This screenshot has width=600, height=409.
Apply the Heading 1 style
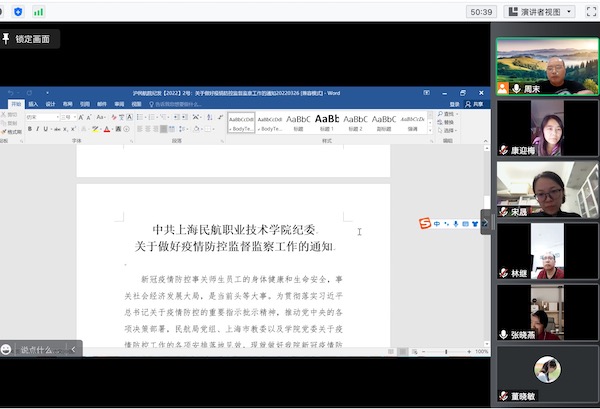[x=327, y=123]
